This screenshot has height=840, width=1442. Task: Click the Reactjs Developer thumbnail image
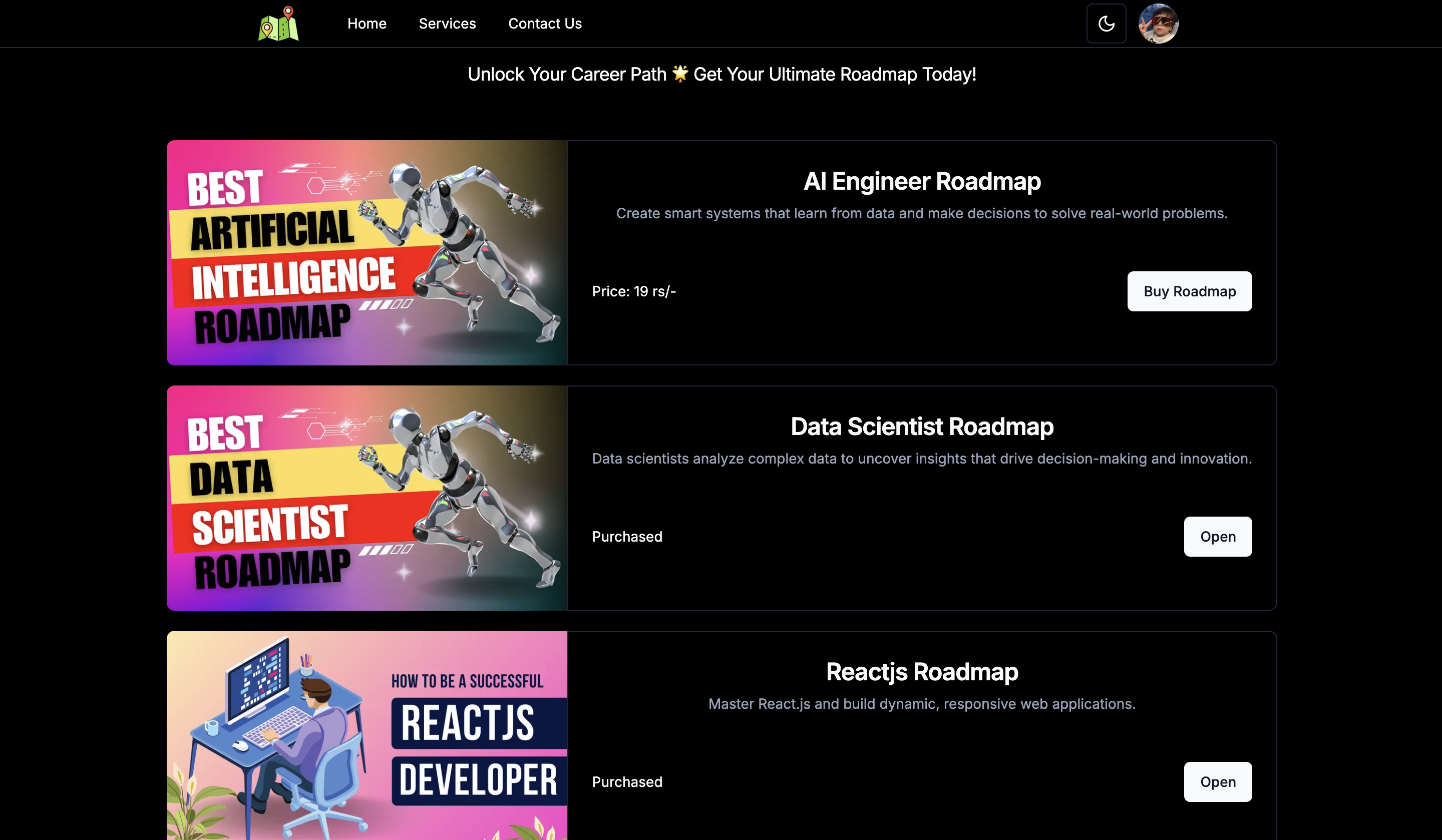367,735
